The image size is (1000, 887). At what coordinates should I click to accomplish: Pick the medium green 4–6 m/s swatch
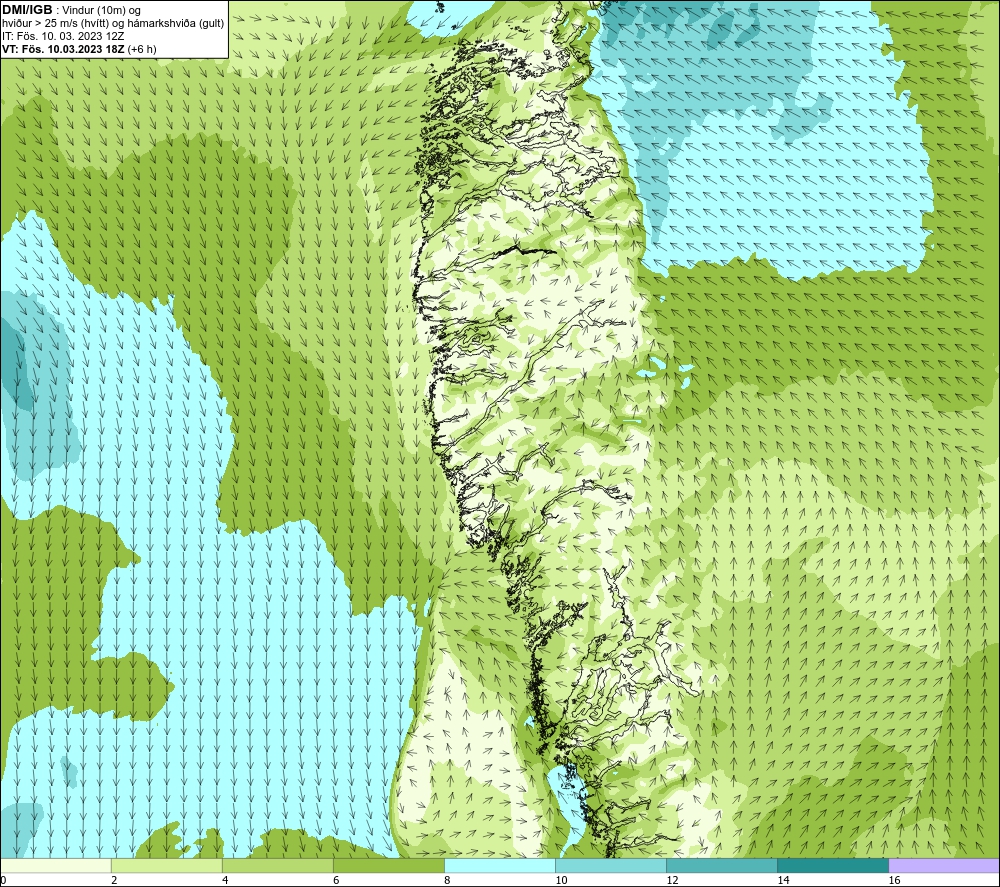277,865
